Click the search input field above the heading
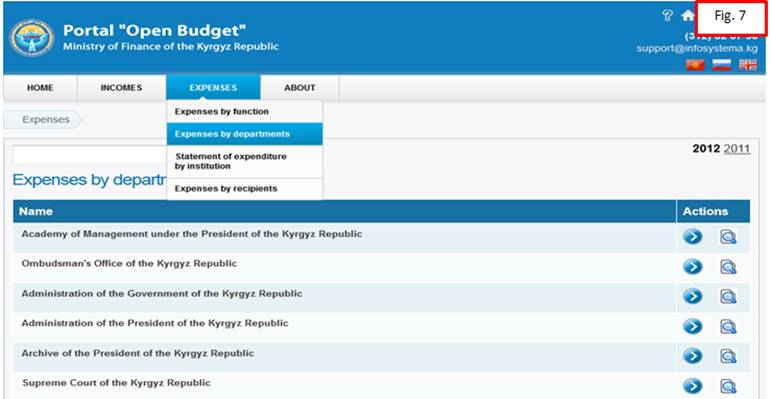This screenshot has width=771, height=399. pos(89,154)
